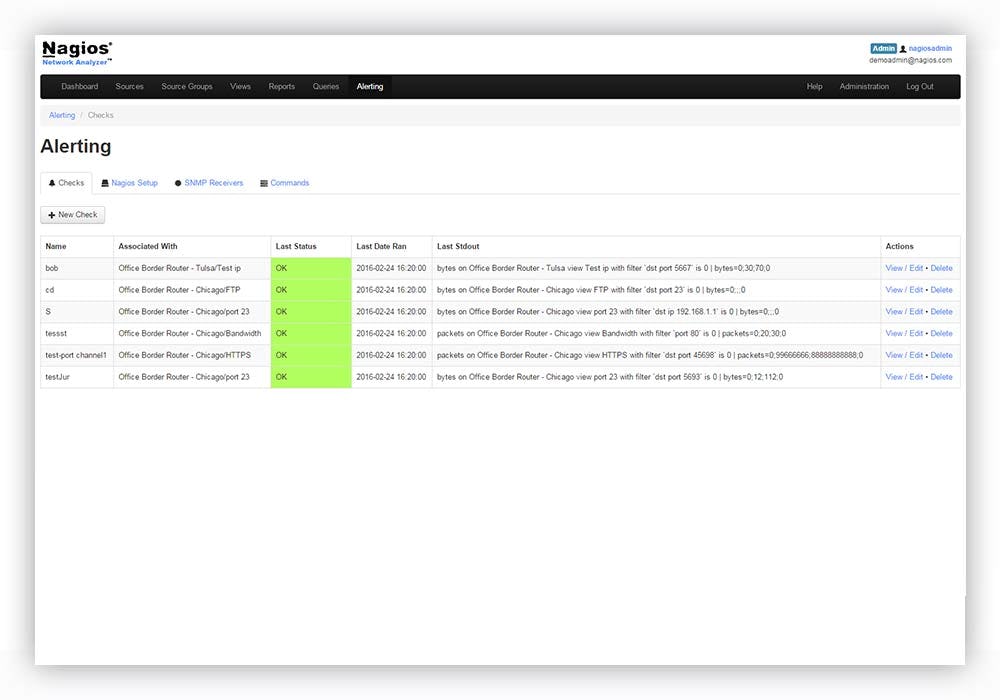
Task: Click the Alerting breadcrumb link
Action: click(61, 115)
